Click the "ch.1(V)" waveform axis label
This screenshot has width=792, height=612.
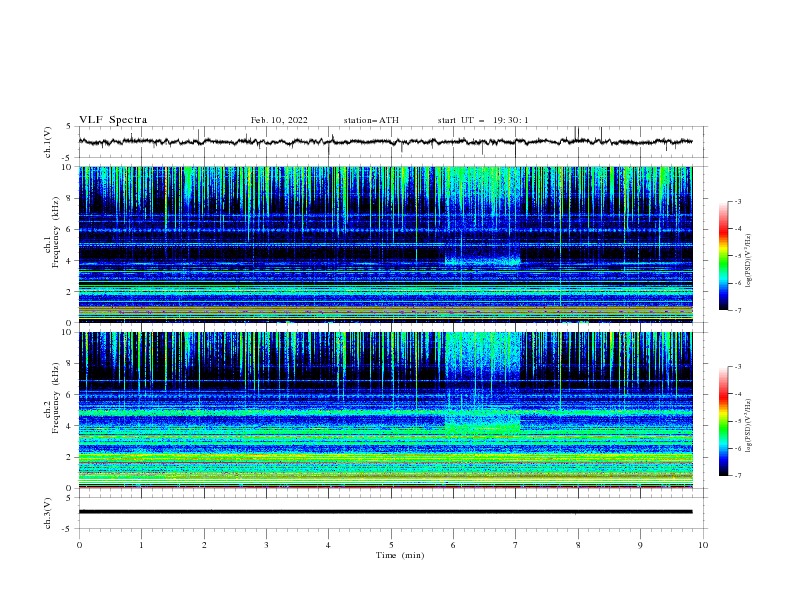[x=48, y=142]
